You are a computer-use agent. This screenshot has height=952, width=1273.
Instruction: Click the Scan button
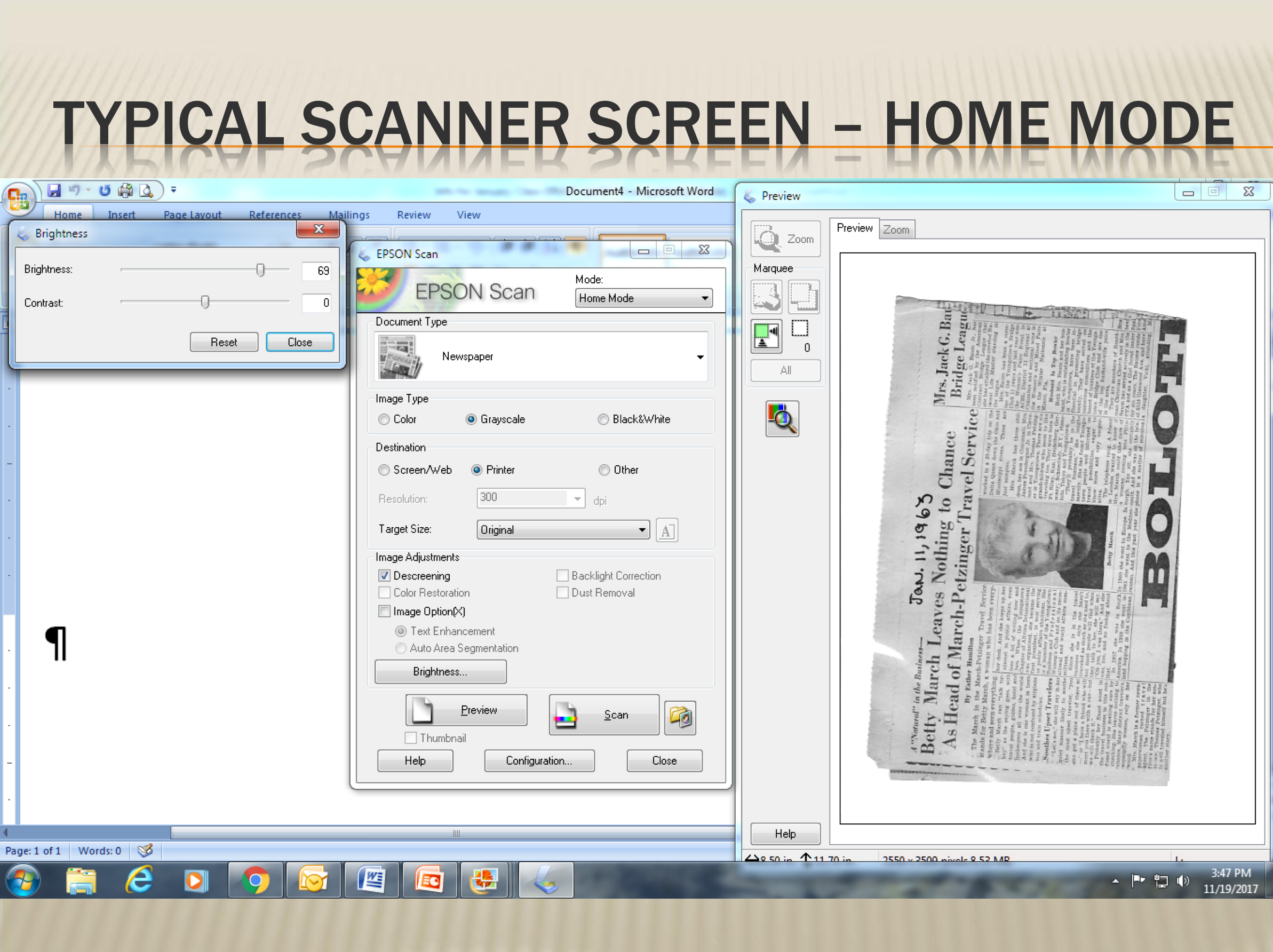(604, 715)
